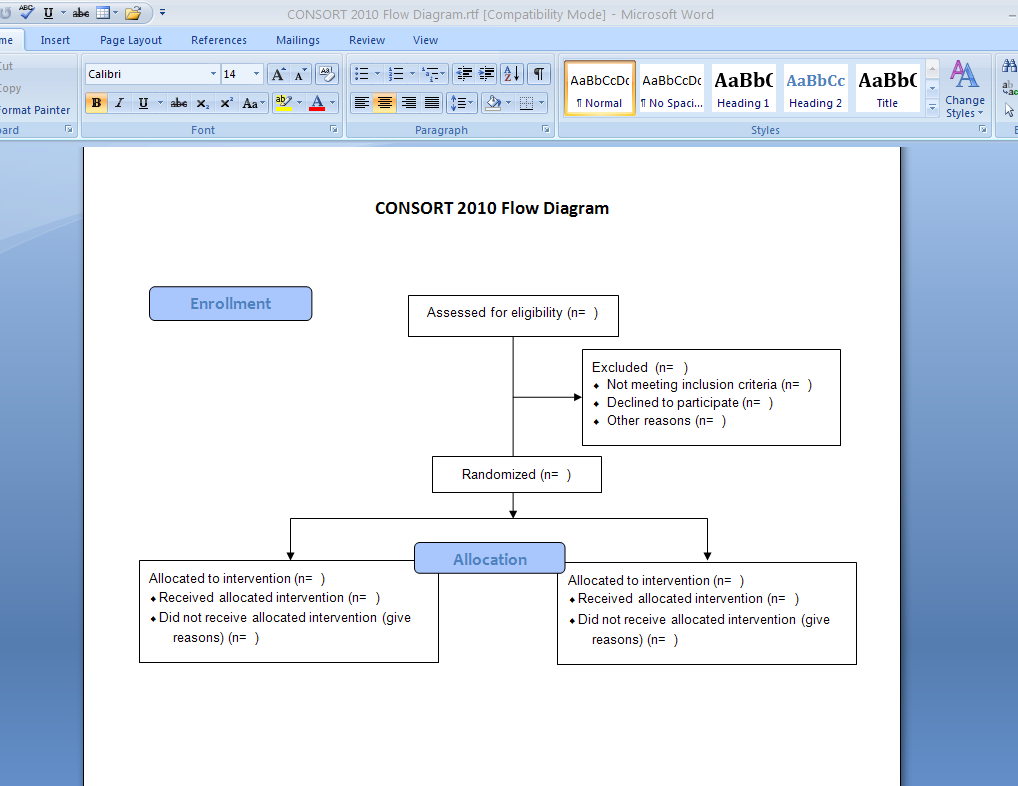Open the font size dropdown list
This screenshot has height=786, width=1018.
pyautogui.click(x=256, y=74)
